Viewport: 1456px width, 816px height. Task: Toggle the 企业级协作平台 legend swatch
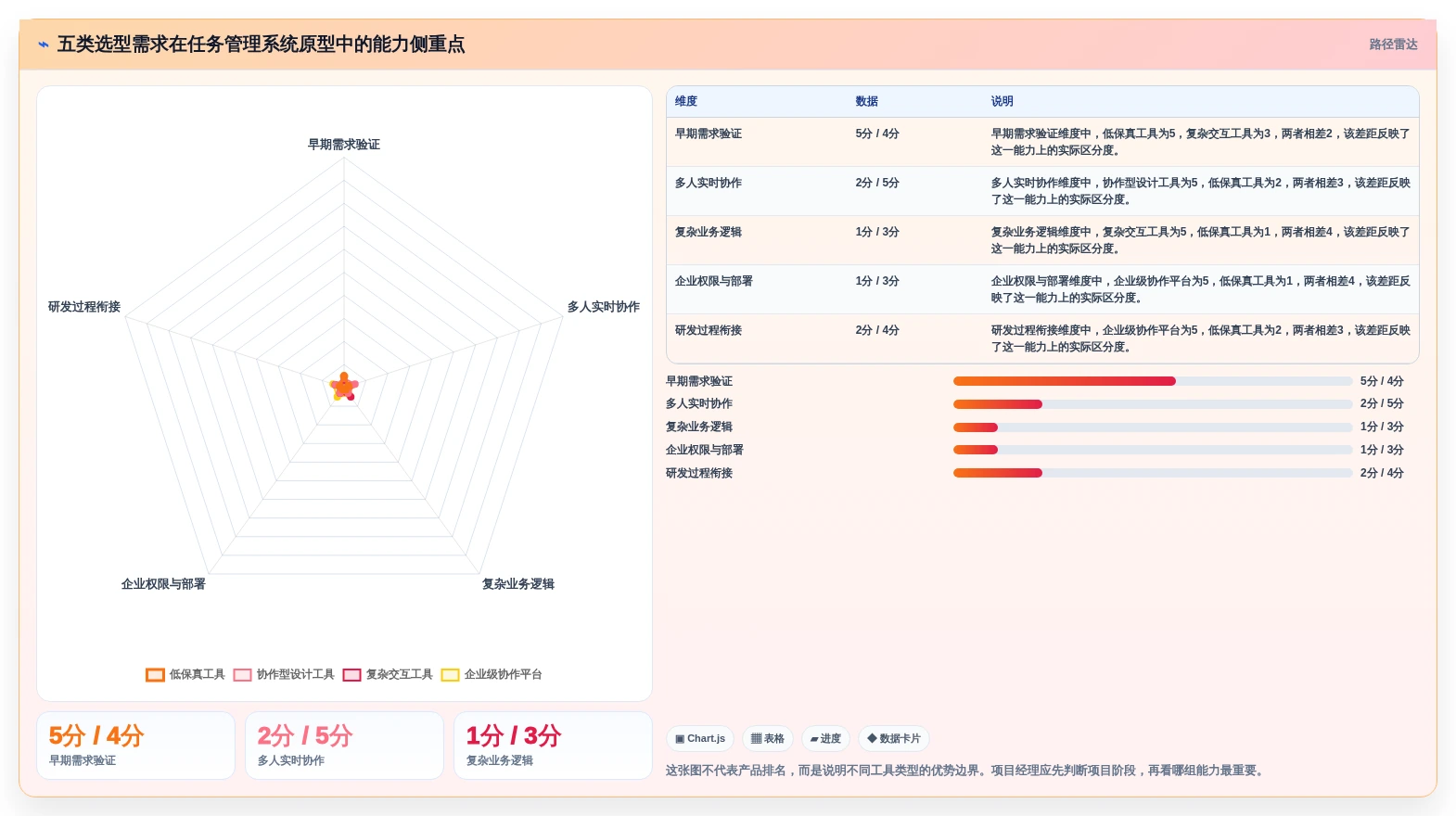[x=450, y=675]
